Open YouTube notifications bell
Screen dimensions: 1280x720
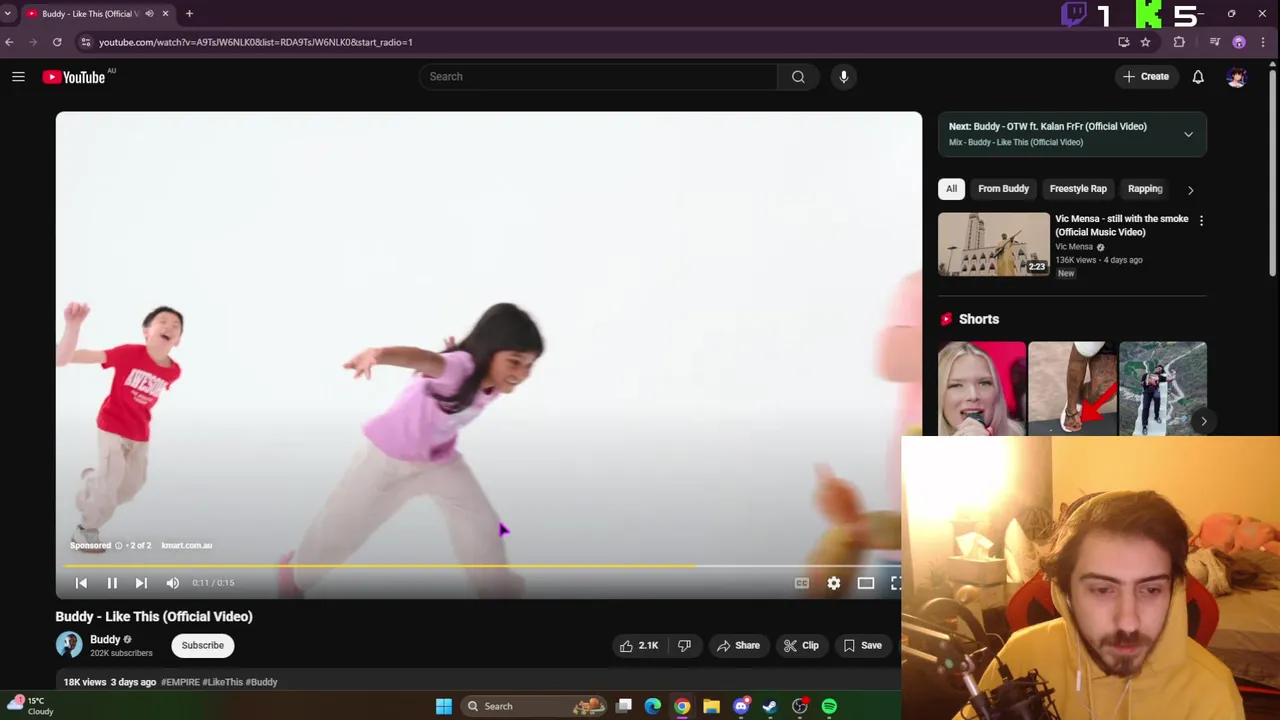1198,77
